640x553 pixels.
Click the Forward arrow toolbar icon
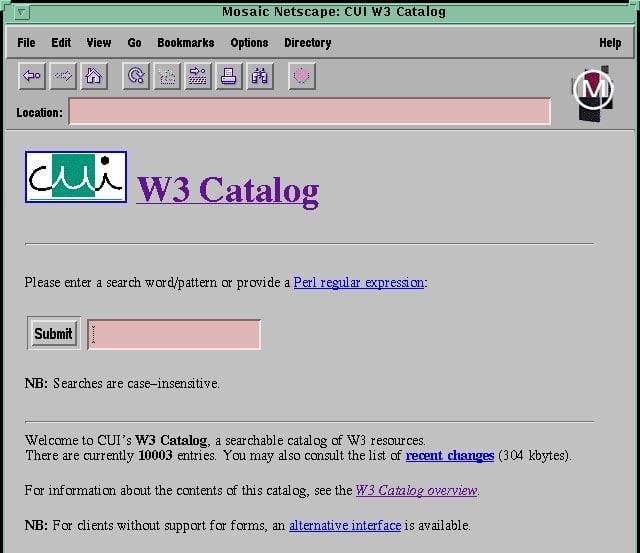coord(63,76)
